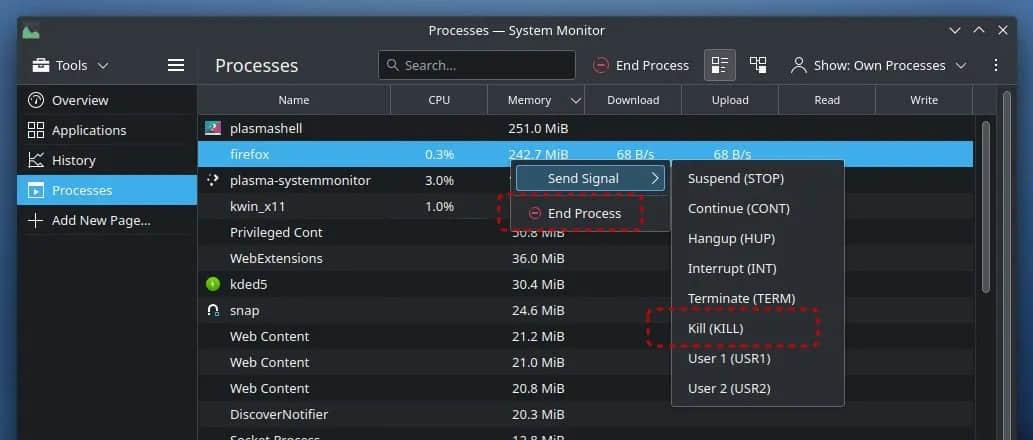
Task: Expand Show: Own Processes dropdown
Action: pos(879,65)
